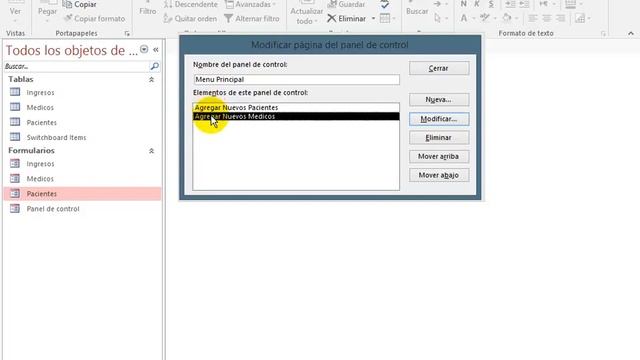Viewport: 640px width, 360px height.
Task: Click the Filtro button
Action: pyautogui.click(x=147, y=11)
